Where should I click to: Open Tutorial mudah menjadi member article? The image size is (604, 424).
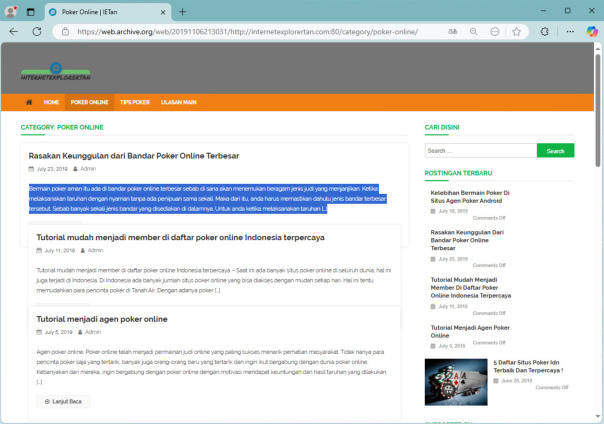coord(180,238)
